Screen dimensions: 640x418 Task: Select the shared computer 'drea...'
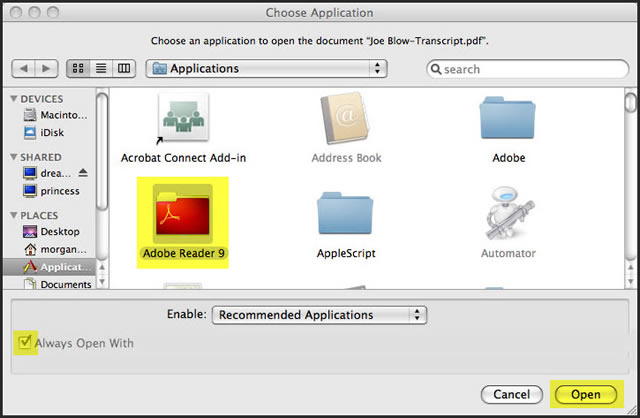pyautogui.click(x=47, y=173)
